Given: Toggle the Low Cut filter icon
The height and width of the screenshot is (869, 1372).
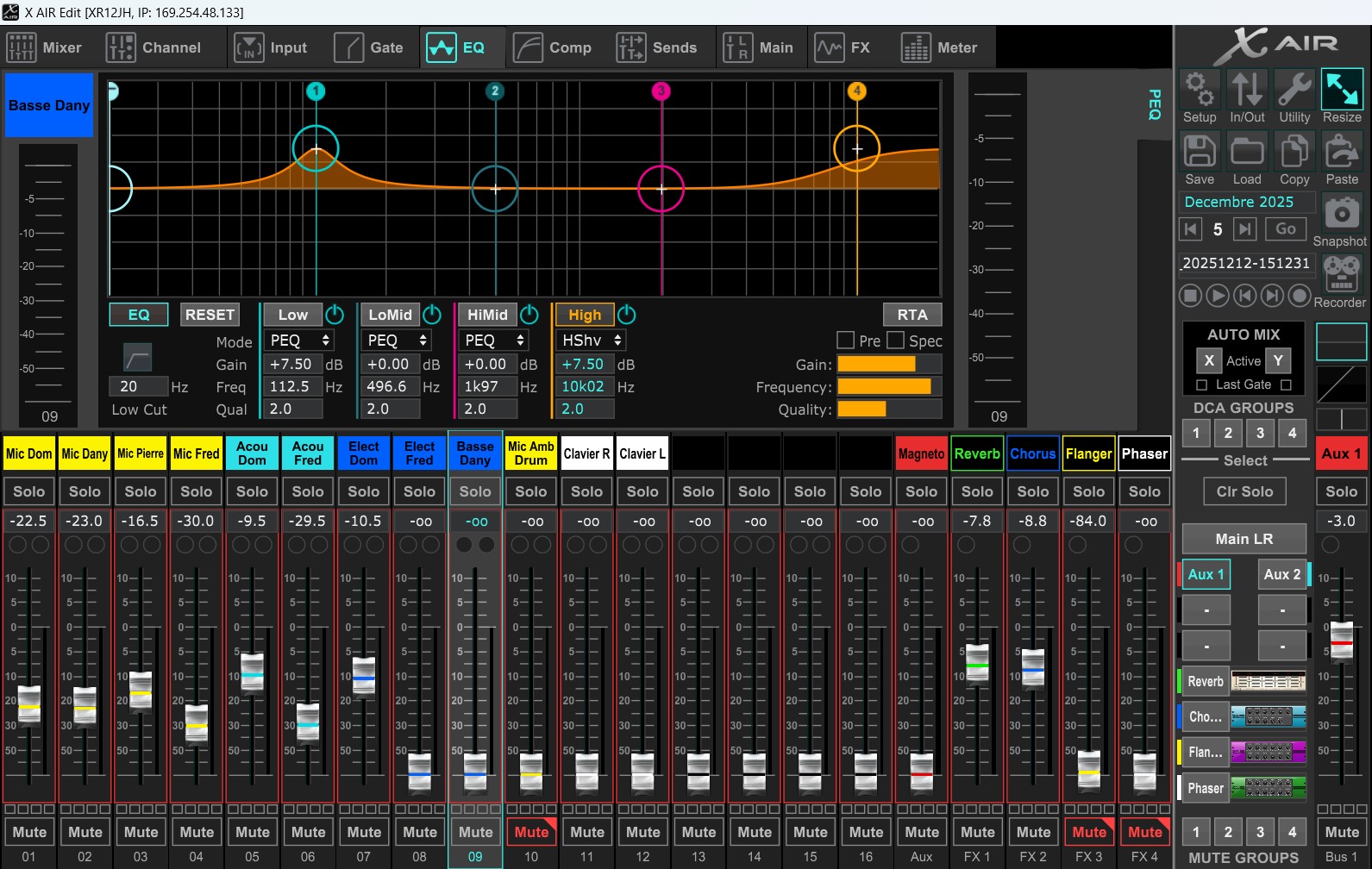Looking at the screenshot, I should (137, 357).
